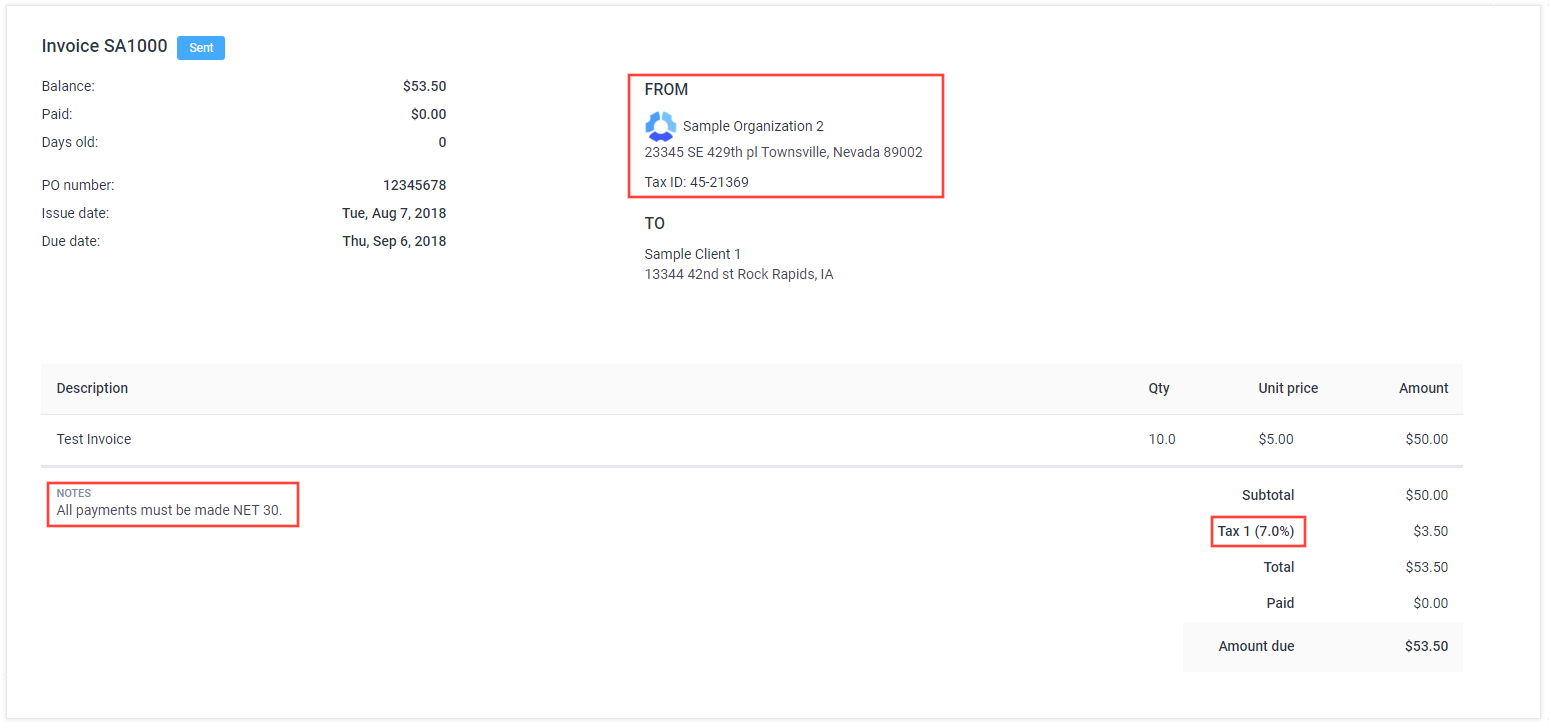Open the Sample Client 1 name
1551x728 pixels.
click(692, 254)
